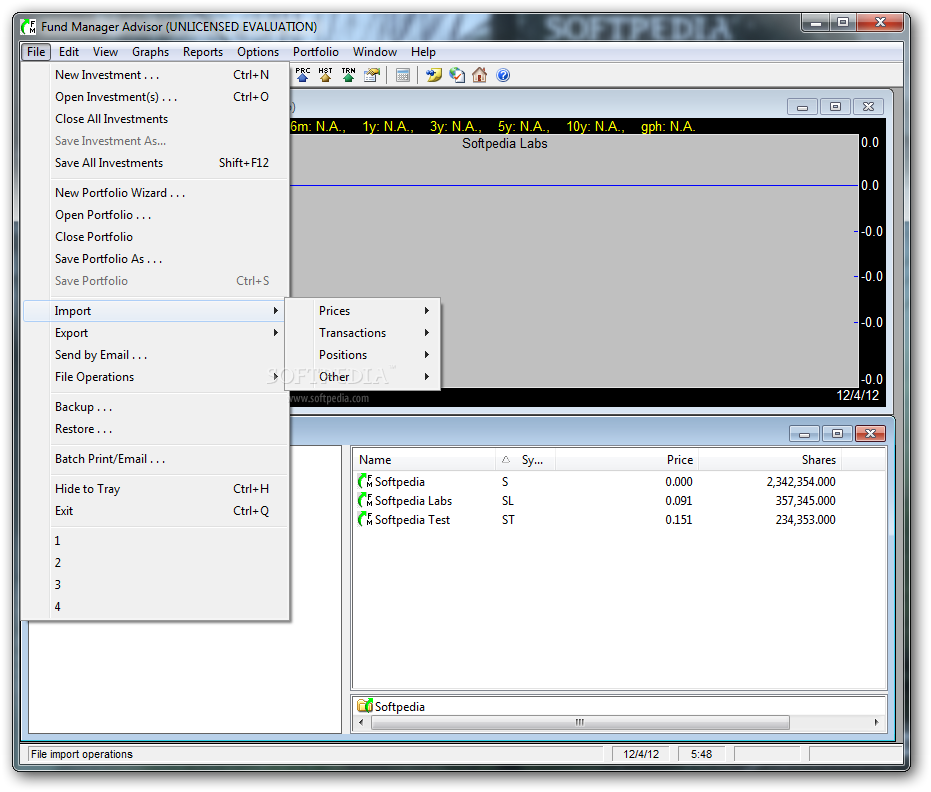Screen dimensions: 931x792
Task: Click the 2,342,354.000 shares value
Action: (801, 481)
